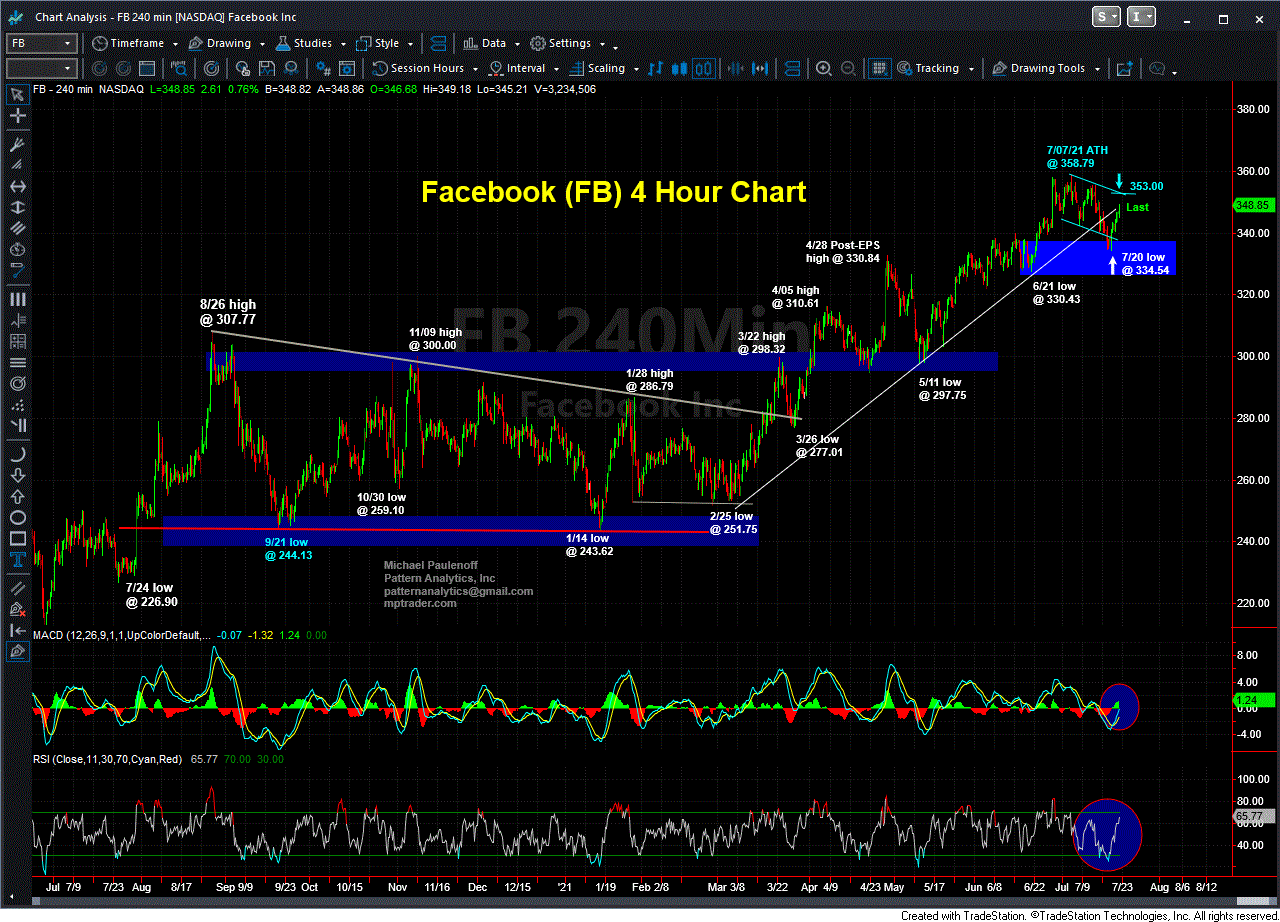The height and width of the screenshot is (922, 1280).
Task: Click the 7/20 low @ 334.54 annotation
Action: [1146, 264]
